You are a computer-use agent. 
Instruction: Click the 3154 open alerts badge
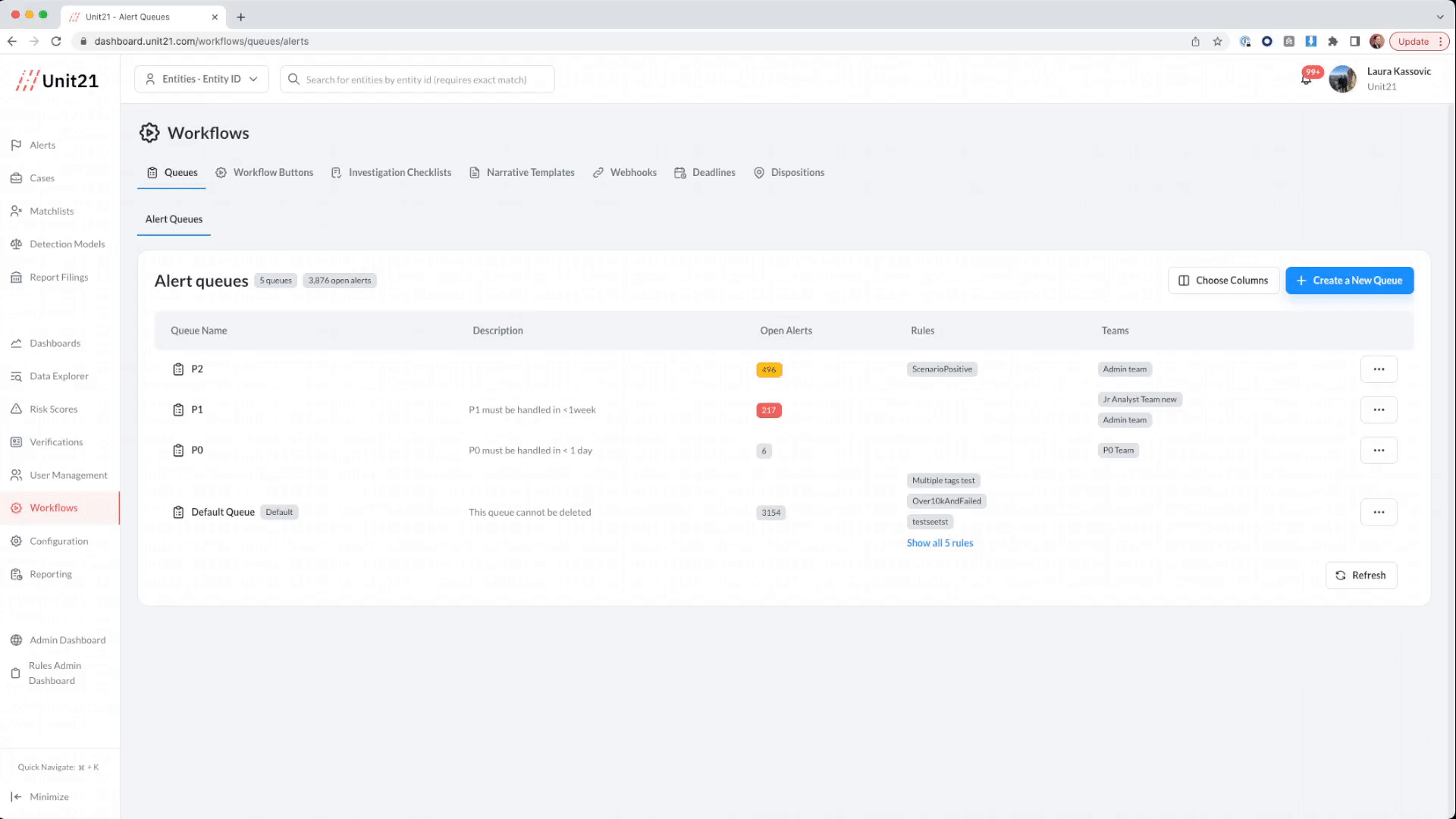771,513
